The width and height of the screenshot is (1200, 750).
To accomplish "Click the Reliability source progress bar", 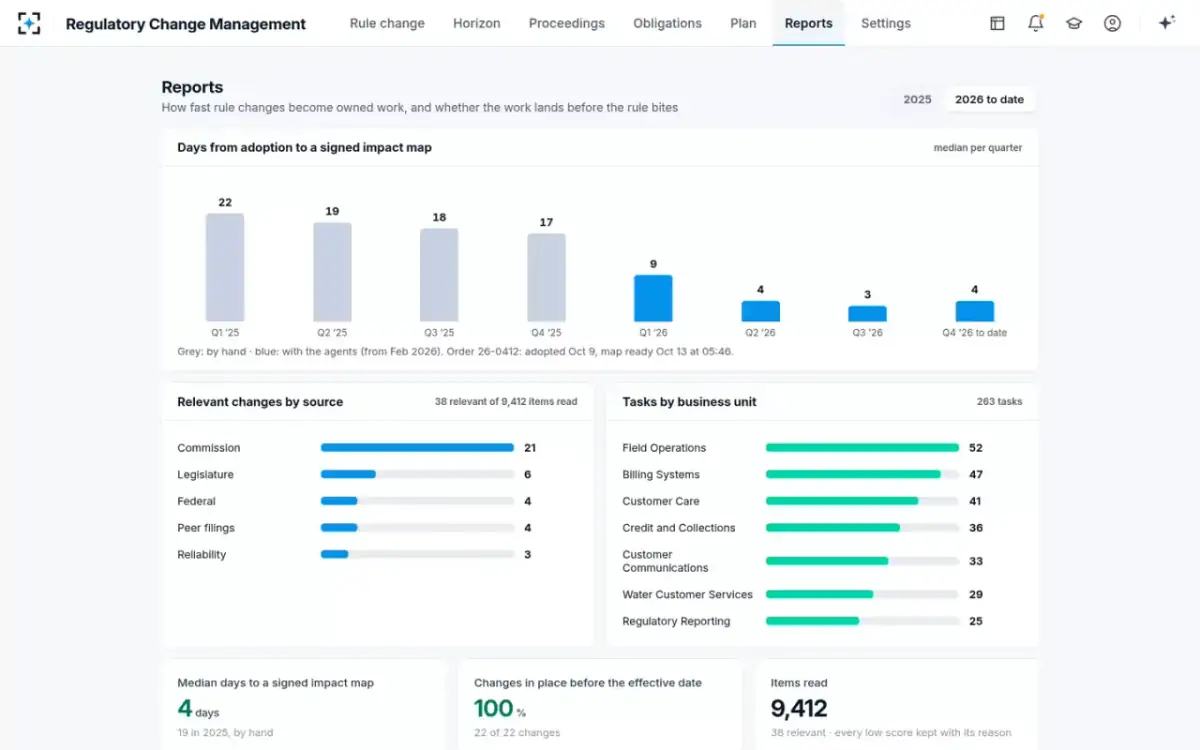I will (417, 555).
